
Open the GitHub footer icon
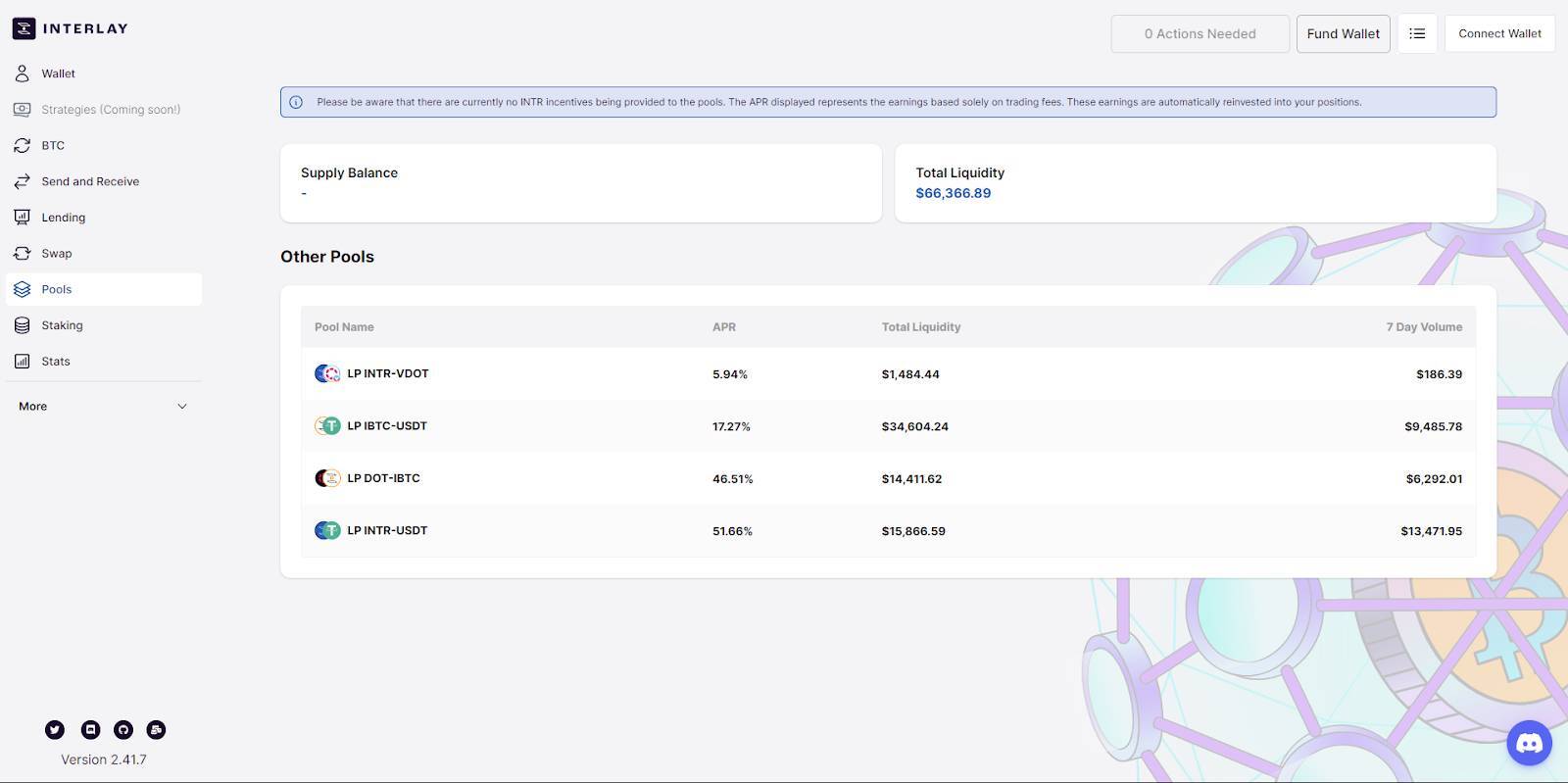coord(123,729)
